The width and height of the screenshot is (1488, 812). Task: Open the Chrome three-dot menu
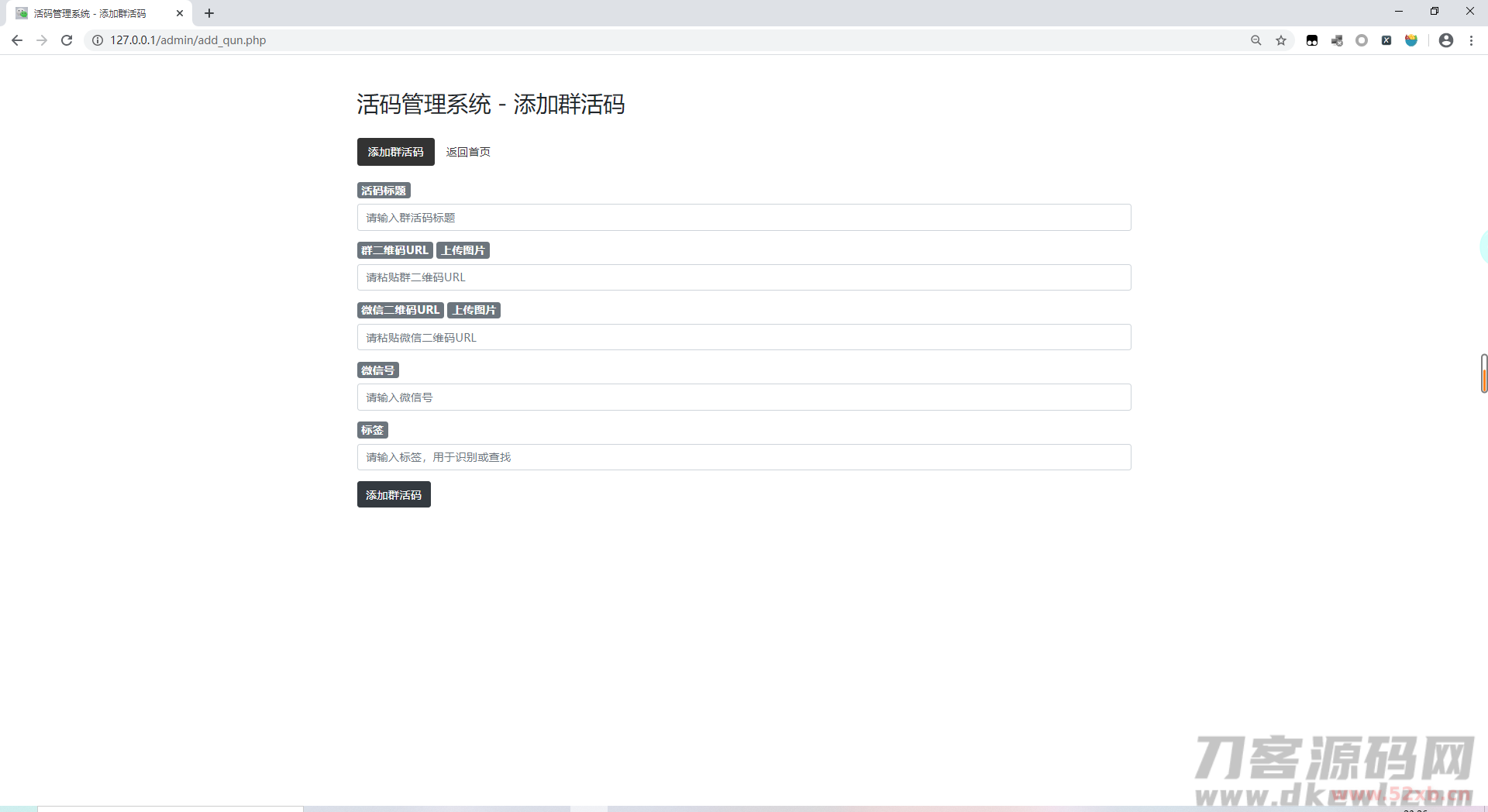pyautogui.click(x=1472, y=40)
